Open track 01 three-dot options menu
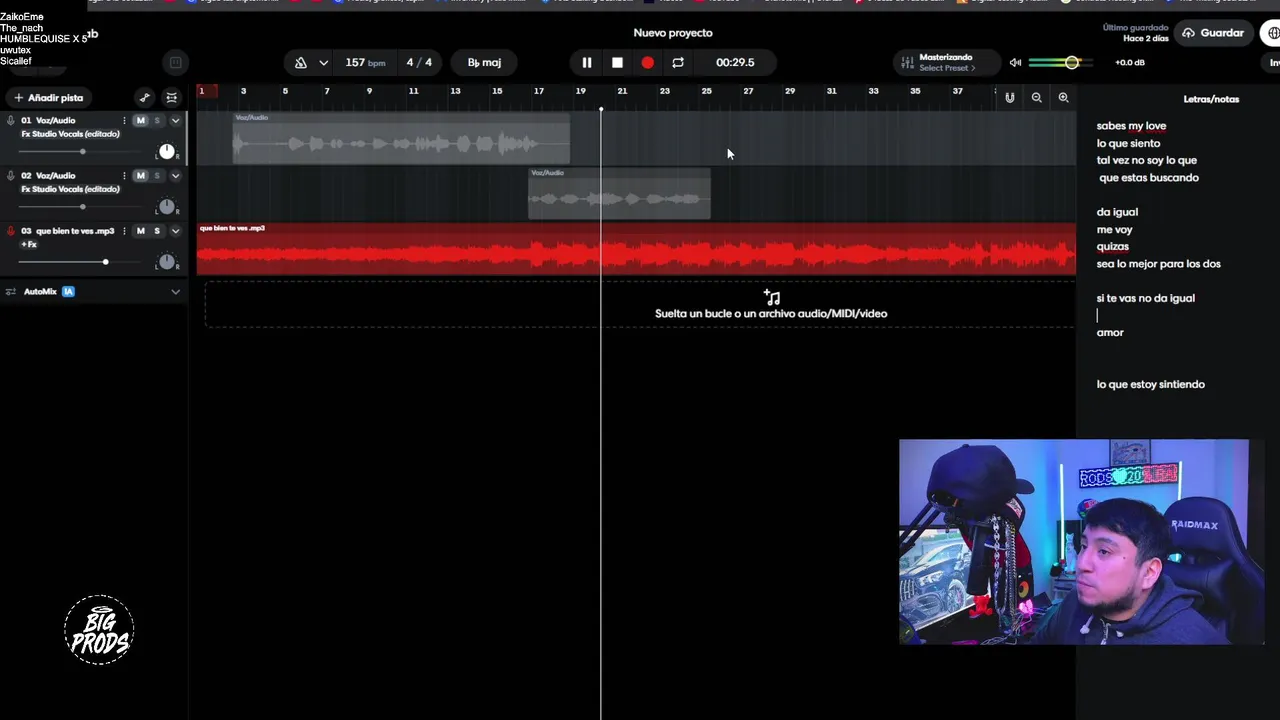This screenshot has width=1280, height=720. click(x=124, y=121)
